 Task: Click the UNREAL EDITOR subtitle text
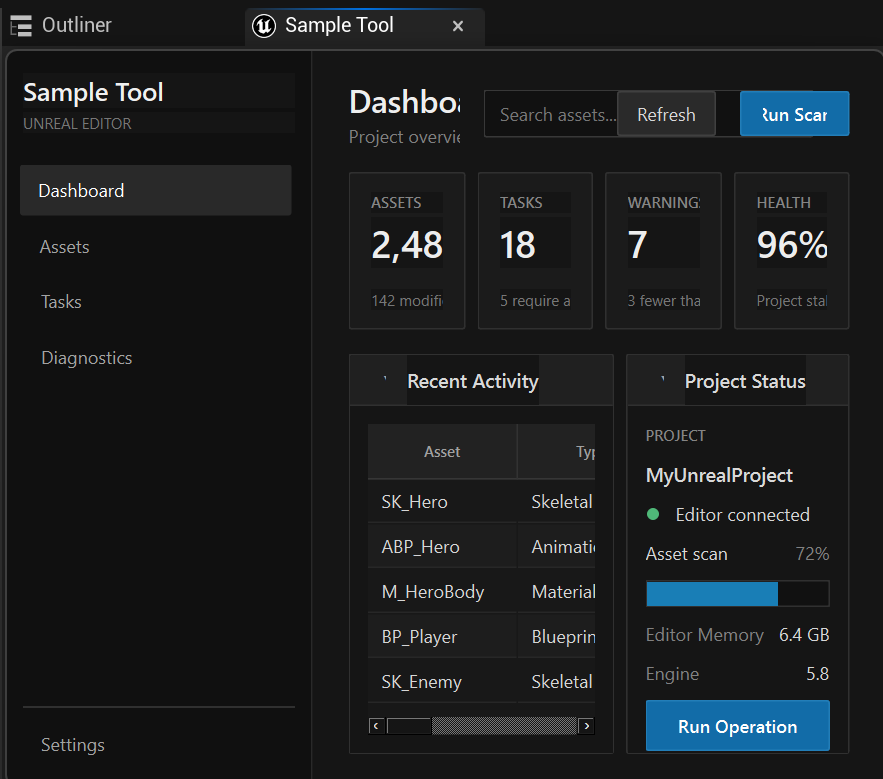(x=77, y=123)
